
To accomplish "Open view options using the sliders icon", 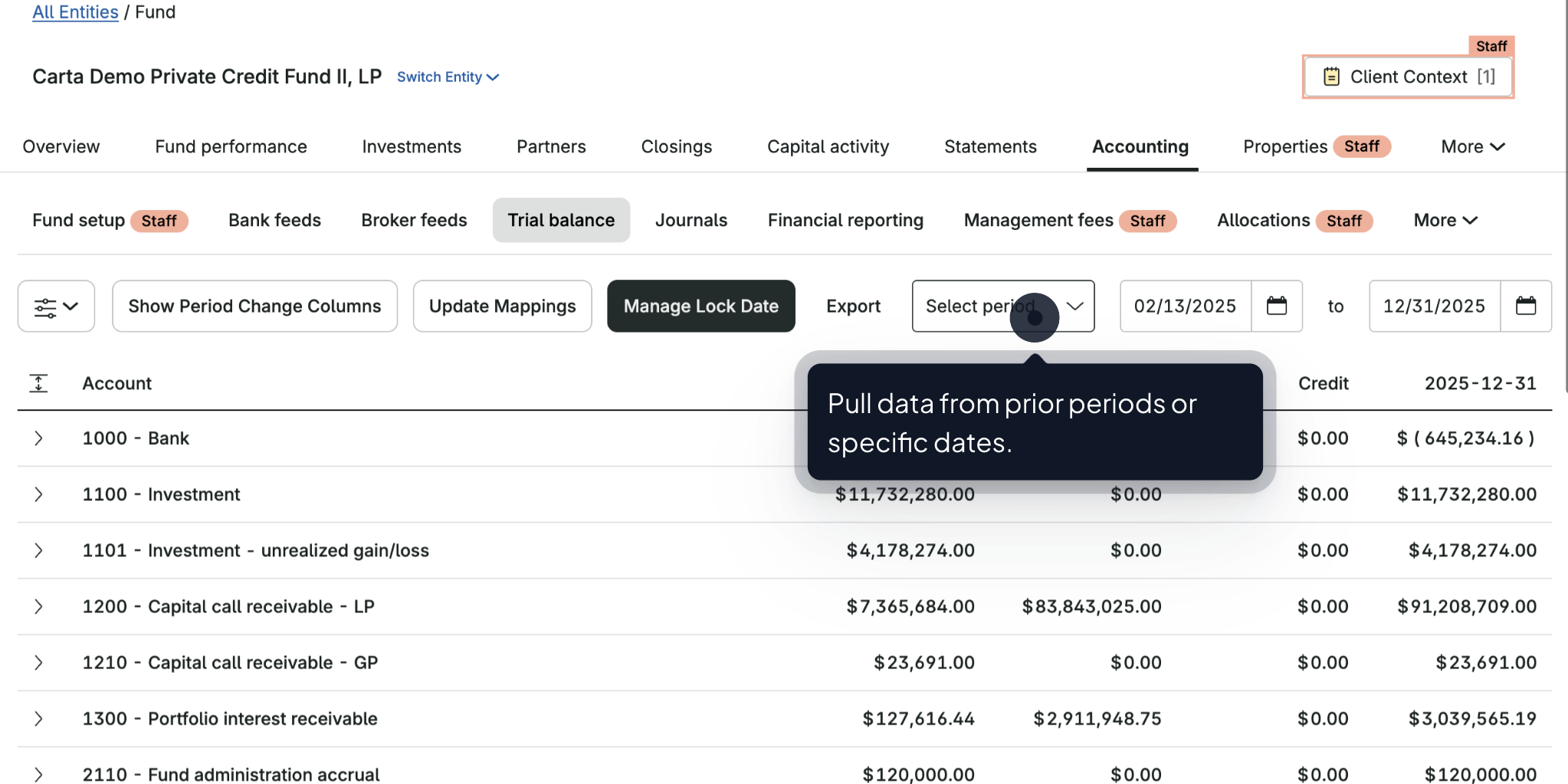I will point(54,306).
